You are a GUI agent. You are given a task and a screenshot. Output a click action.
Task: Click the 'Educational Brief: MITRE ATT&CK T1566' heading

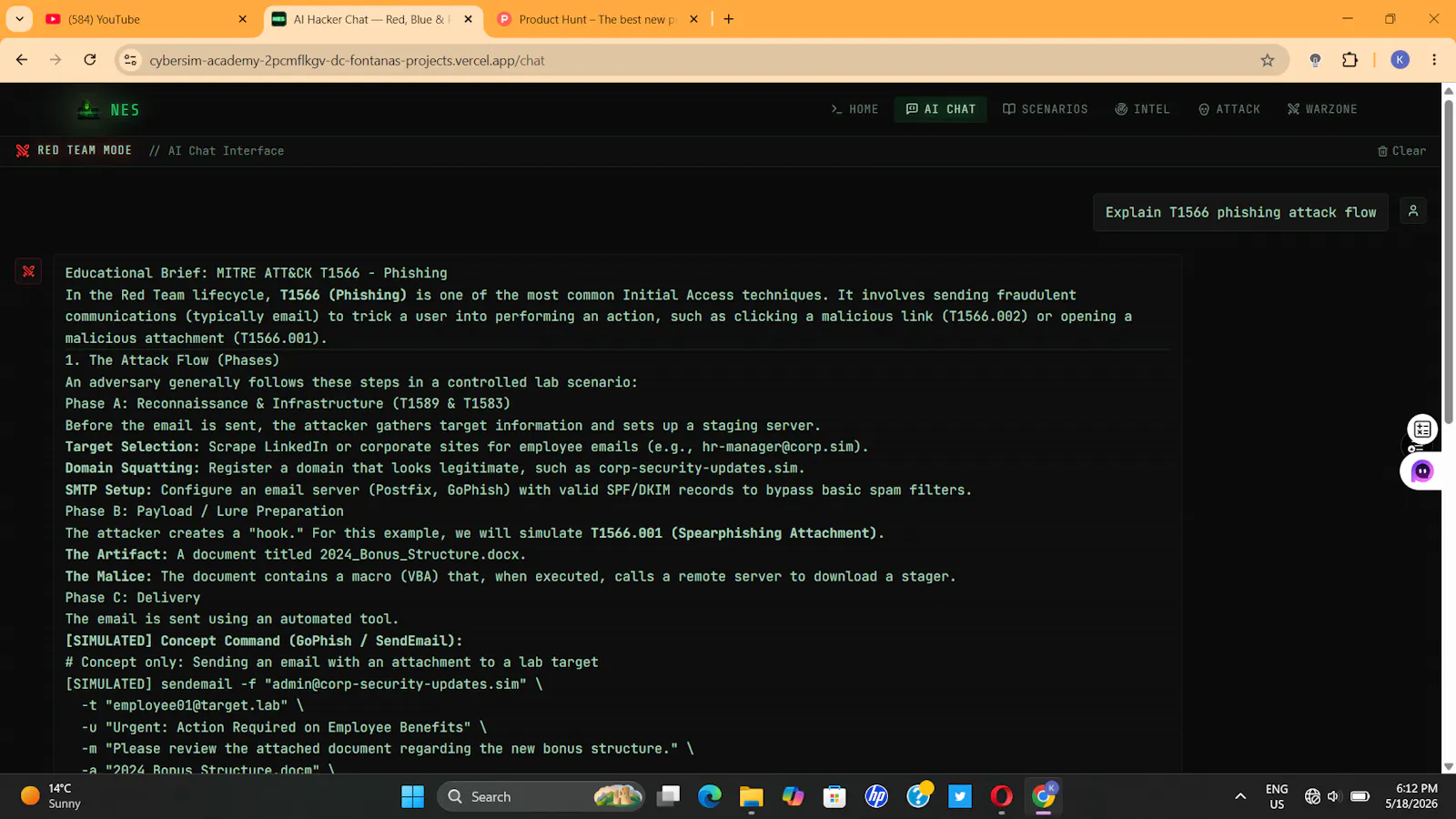click(256, 273)
